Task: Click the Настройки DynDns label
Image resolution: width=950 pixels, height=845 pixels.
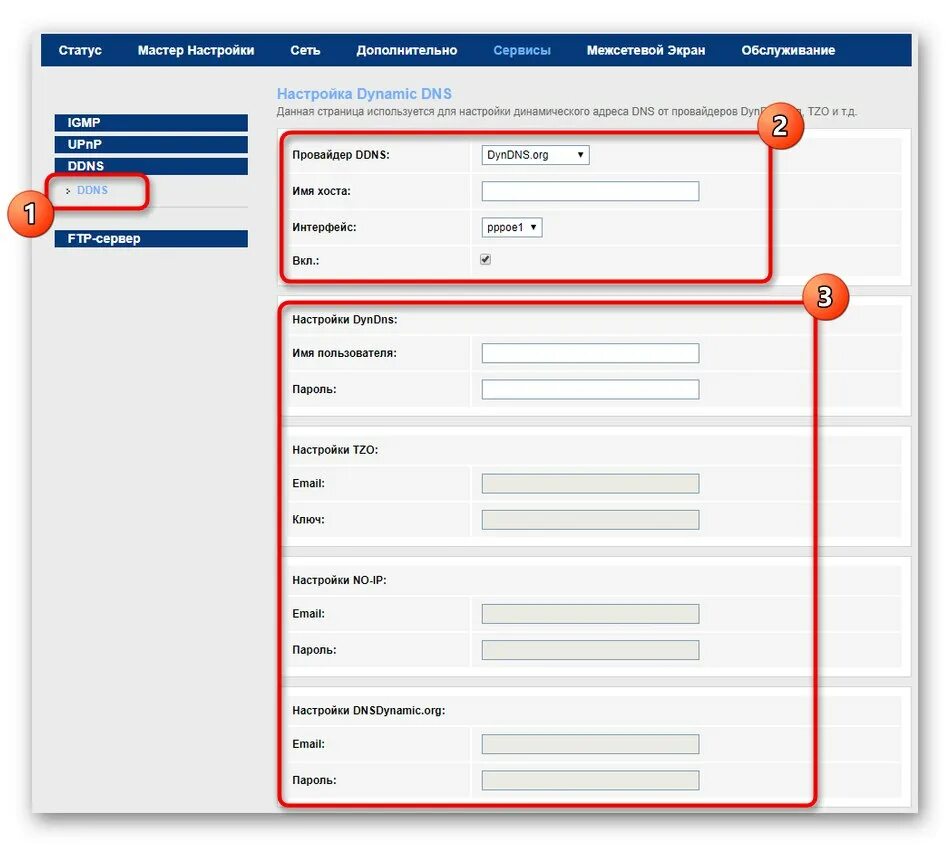Action: pyautogui.click(x=345, y=320)
